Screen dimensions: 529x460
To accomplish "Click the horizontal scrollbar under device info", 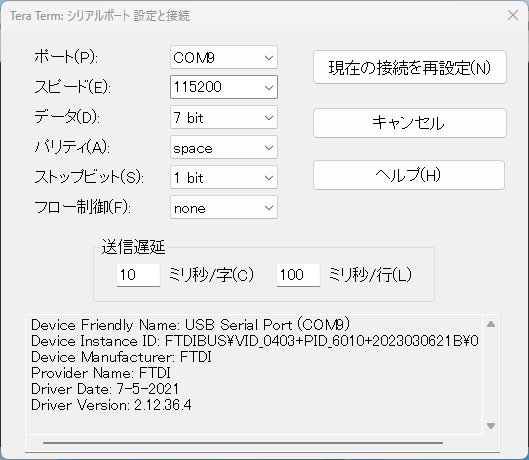I will (x=243, y=442).
